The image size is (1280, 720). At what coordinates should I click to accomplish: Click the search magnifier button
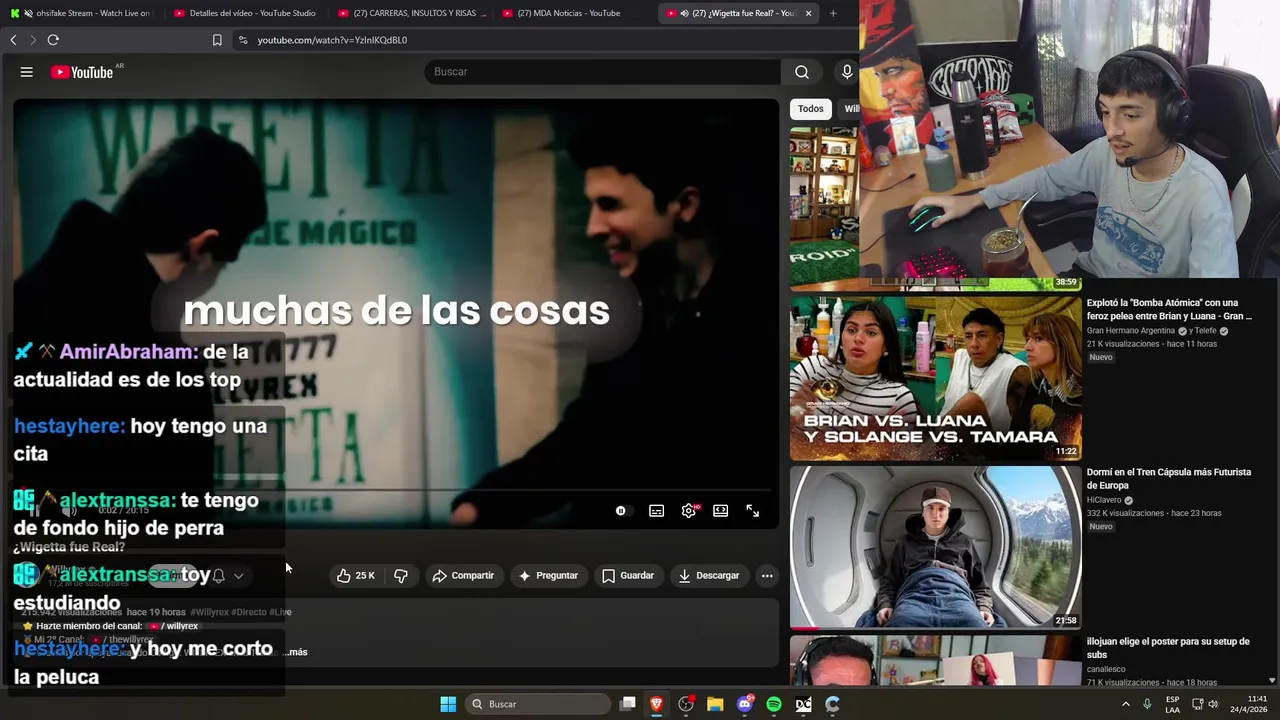click(x=802, y=72)
